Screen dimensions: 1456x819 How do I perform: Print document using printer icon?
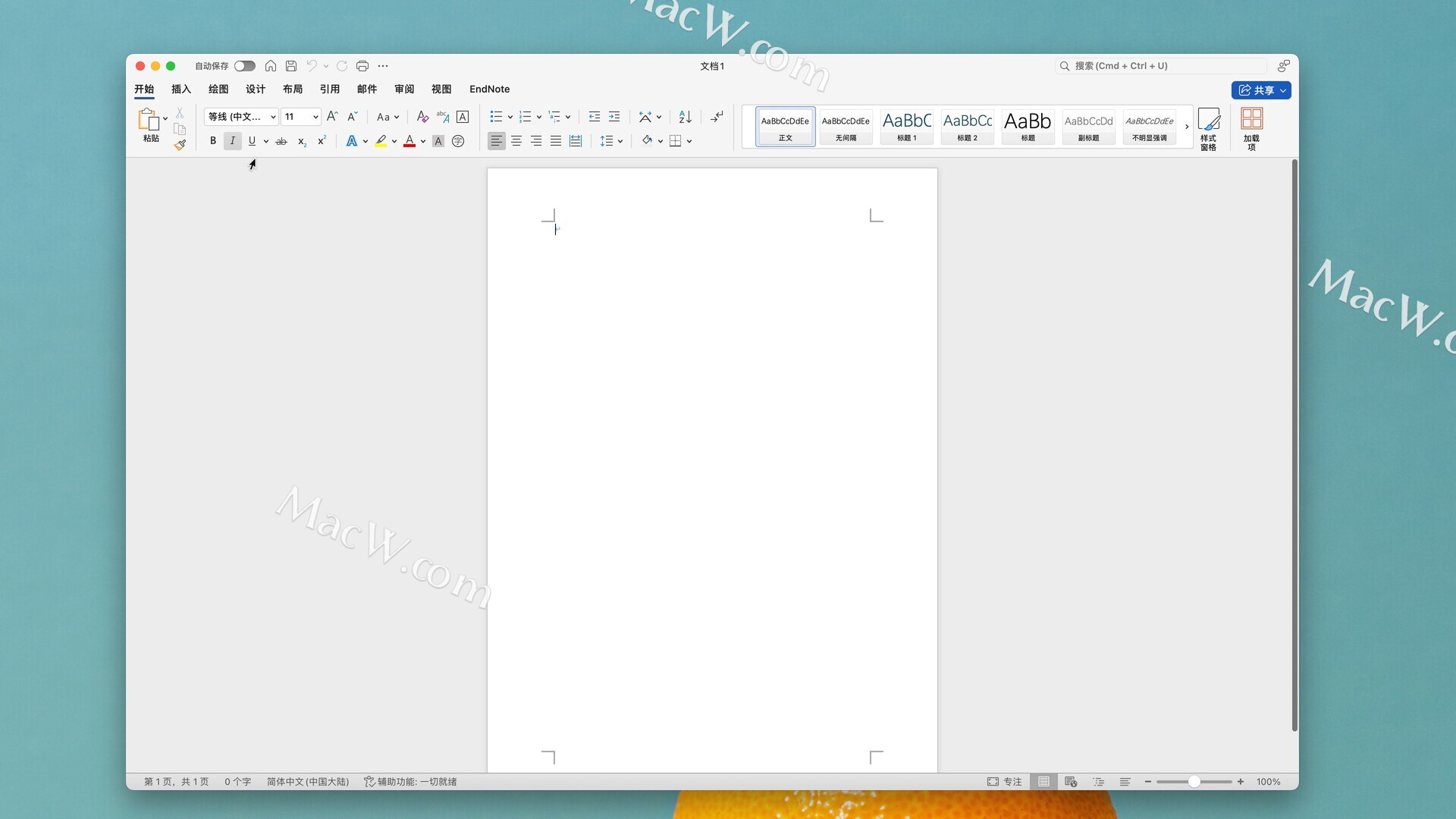coord(362,66)
